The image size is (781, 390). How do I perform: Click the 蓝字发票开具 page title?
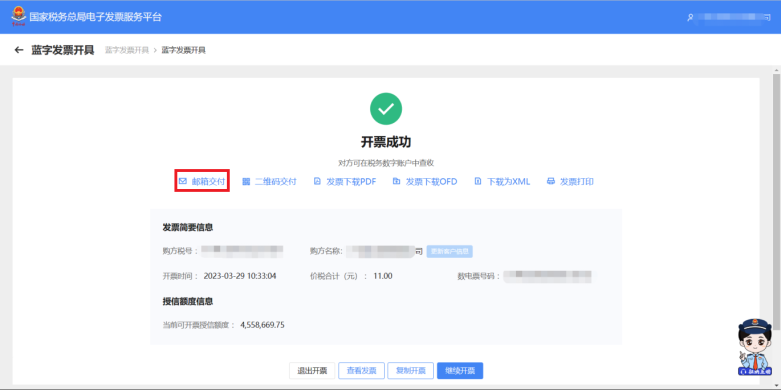coord(63,50)
